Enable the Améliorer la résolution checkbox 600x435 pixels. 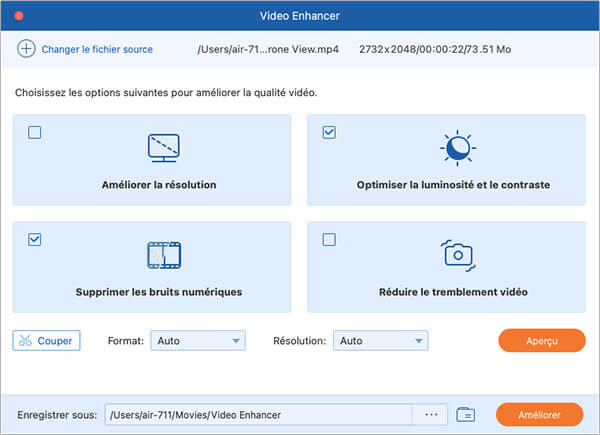click(35, 132)
